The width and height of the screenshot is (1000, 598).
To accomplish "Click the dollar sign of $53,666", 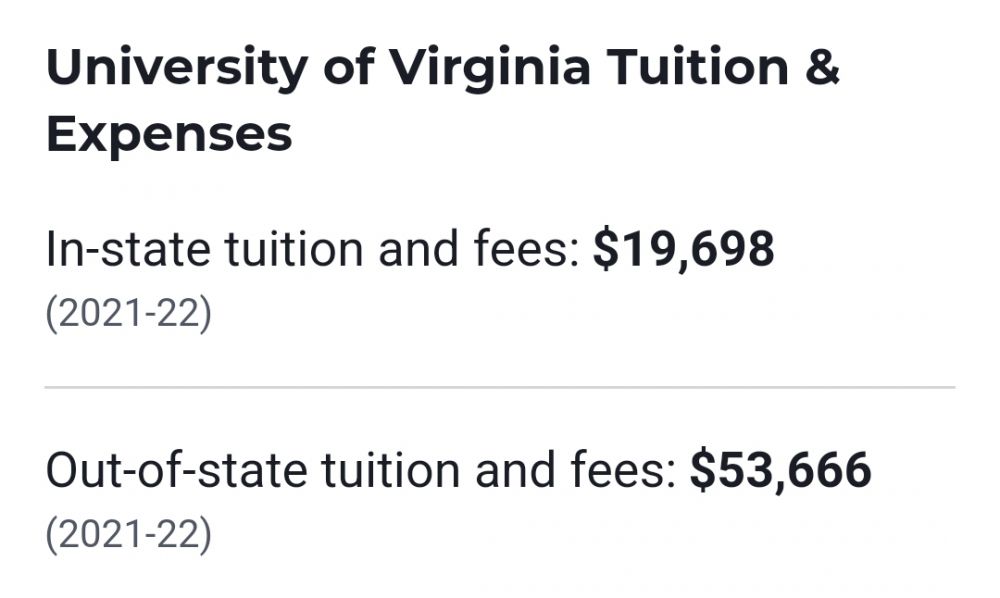I will 703,471.
